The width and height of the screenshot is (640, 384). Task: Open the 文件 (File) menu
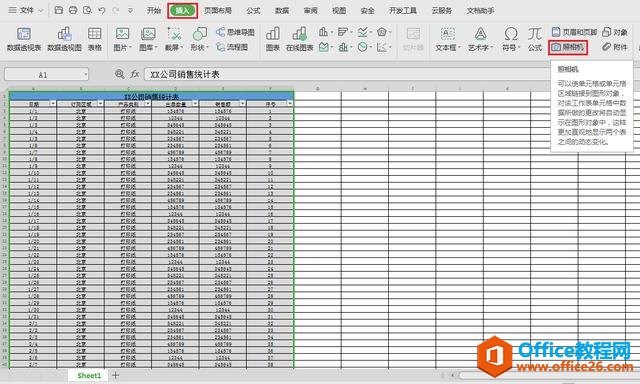click(x=26, y=10)
